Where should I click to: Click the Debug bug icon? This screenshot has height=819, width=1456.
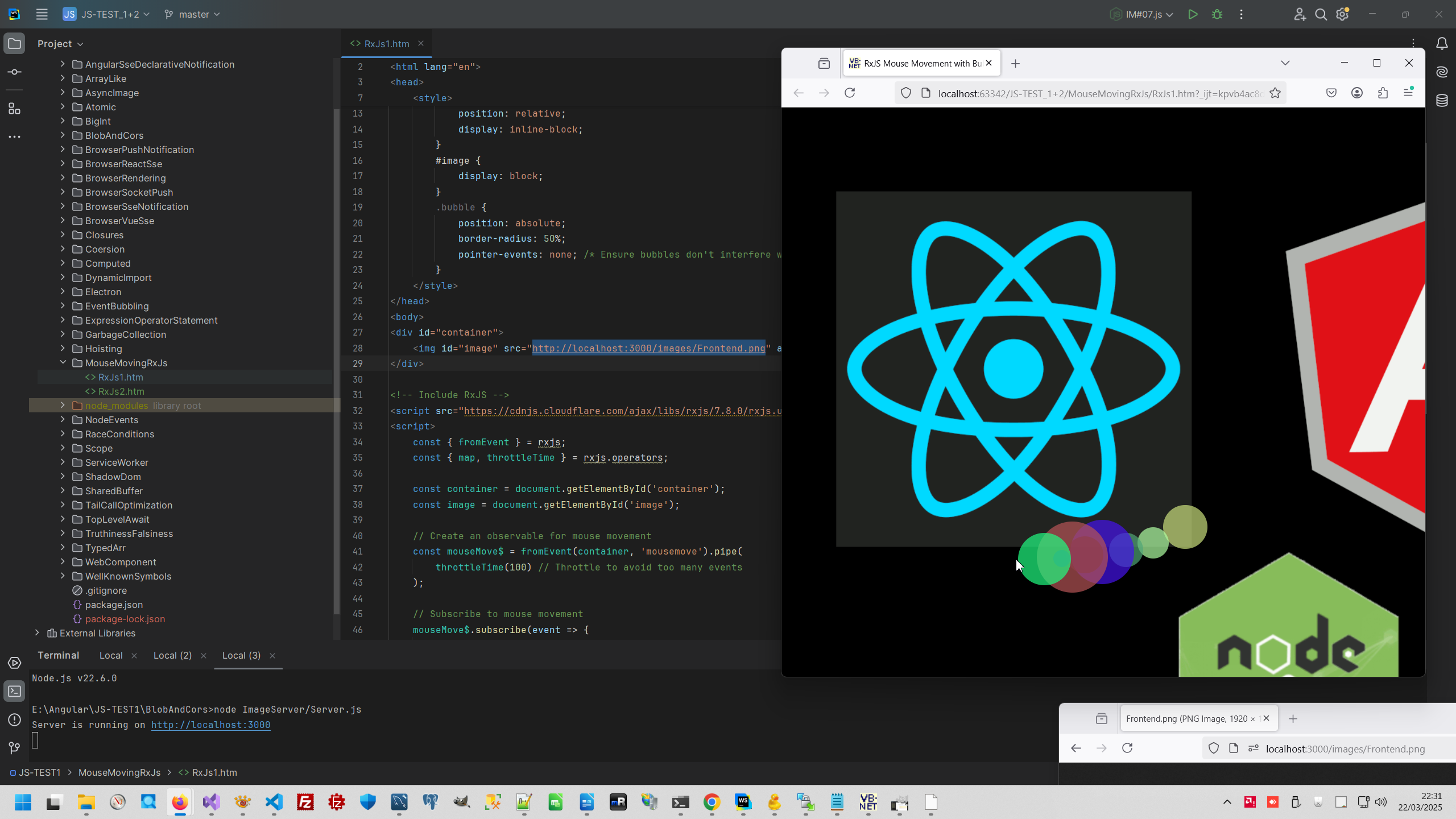1217,14
